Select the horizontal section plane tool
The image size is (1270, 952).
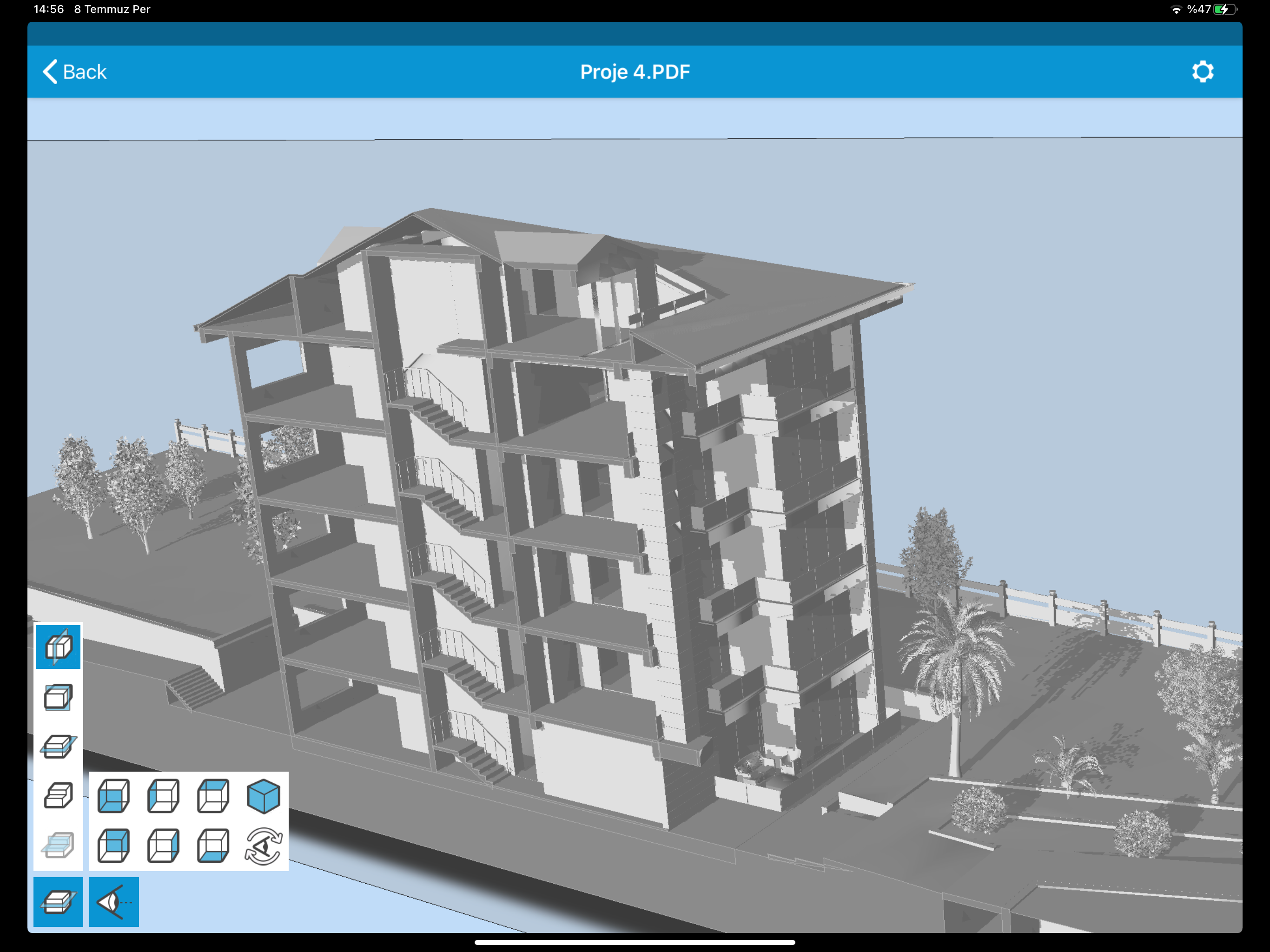click(58, 747)
